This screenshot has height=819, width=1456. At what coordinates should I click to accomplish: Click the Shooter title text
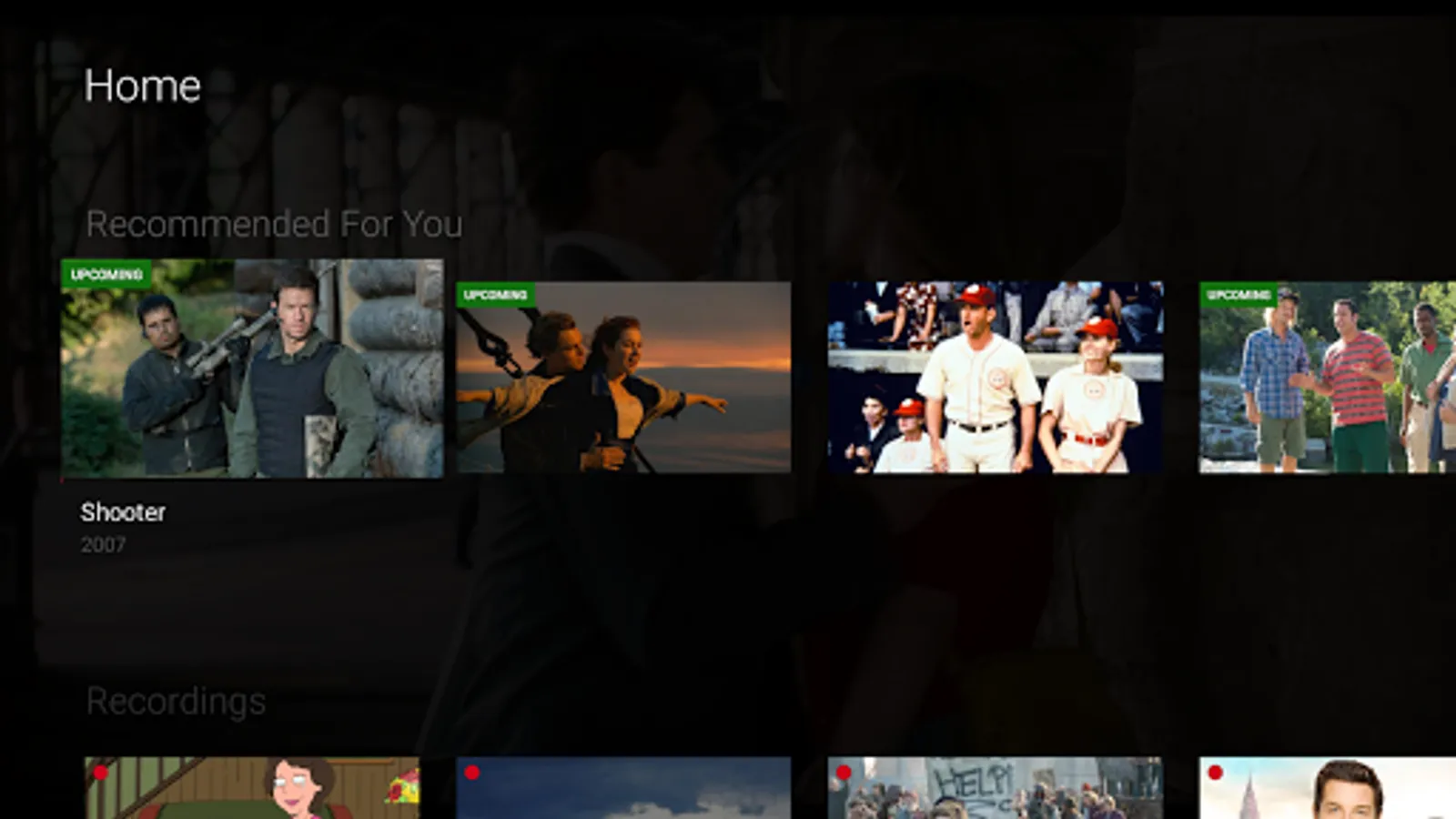click(123, 512)
